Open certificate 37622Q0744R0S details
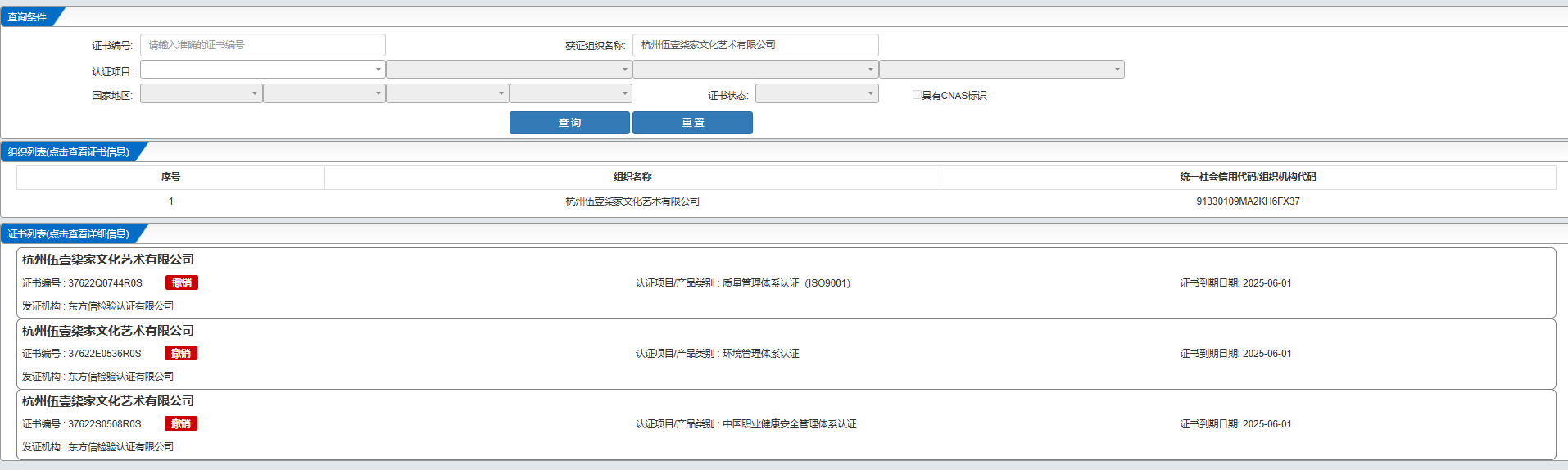Image resolution: width=1568 pixels, height=470 pixels. click(786, 283)
